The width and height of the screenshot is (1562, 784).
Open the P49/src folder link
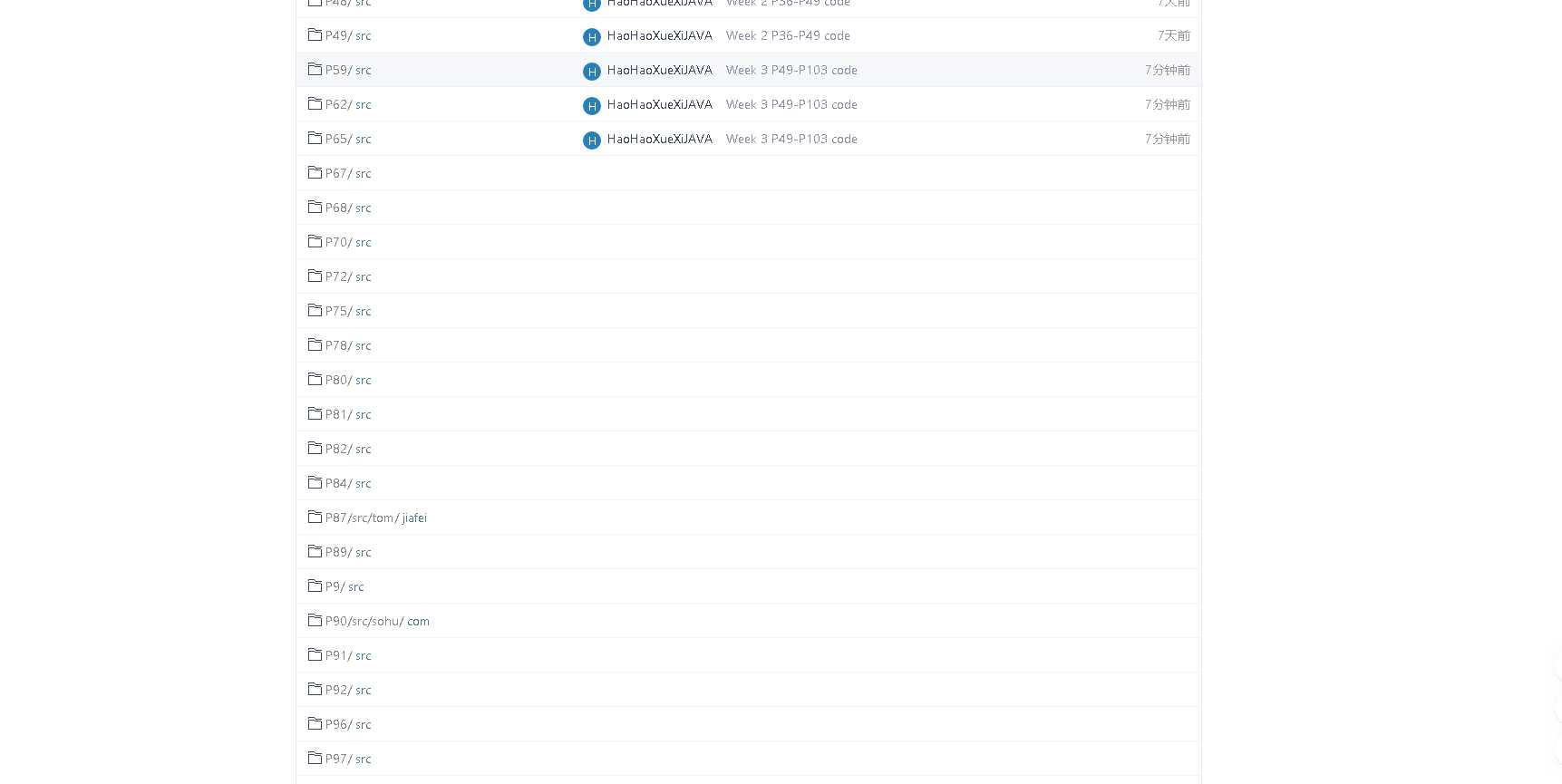pyautogui.click(x=348, y=35)
